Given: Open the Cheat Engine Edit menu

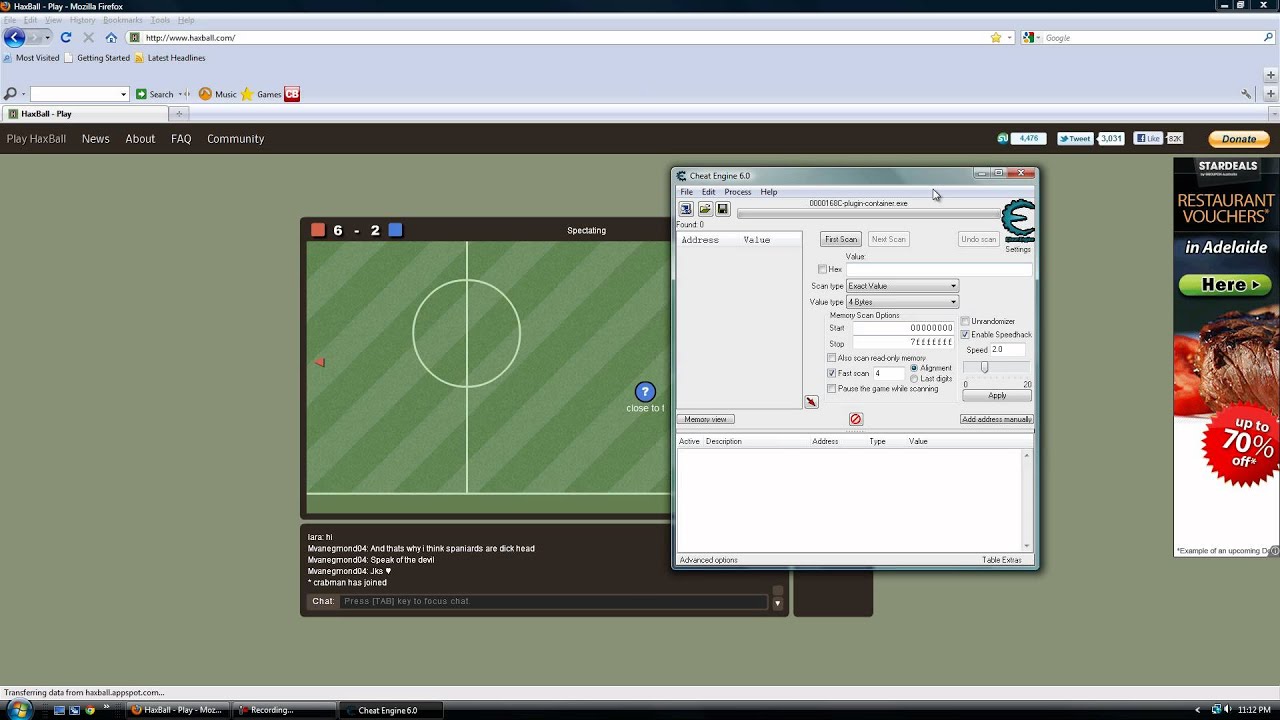Looking at the screenshot, I should point(708,192).
